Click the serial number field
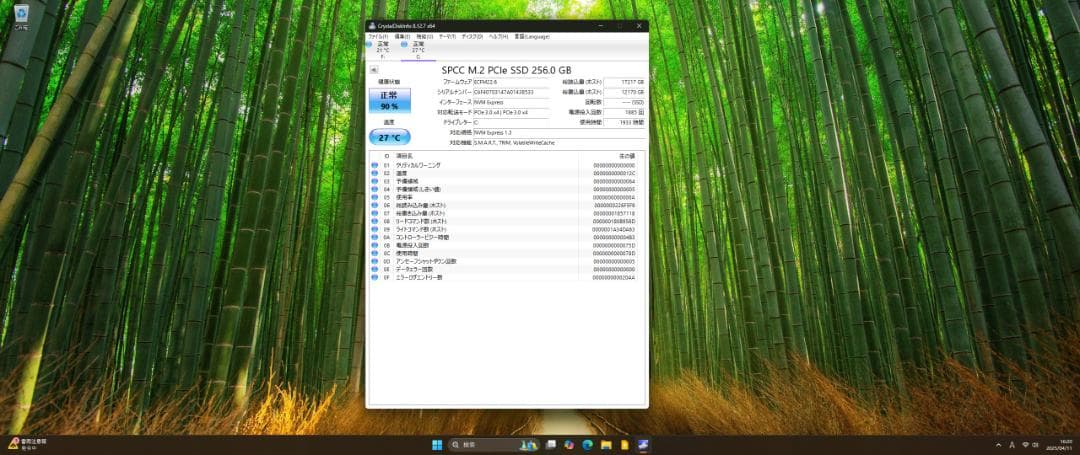The height and width of the screenshot is (455, 1080). coord(511,92)
